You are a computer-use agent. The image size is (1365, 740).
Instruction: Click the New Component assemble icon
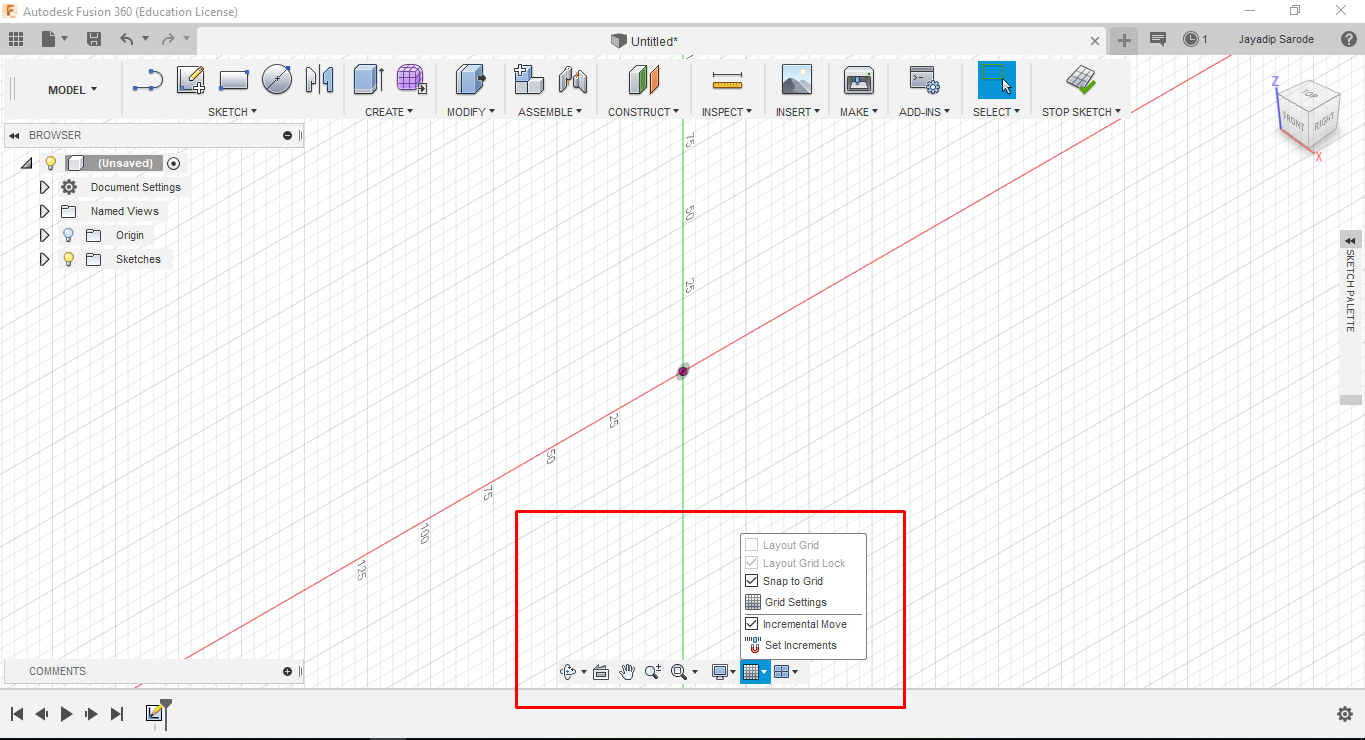(x=528, y=80)
